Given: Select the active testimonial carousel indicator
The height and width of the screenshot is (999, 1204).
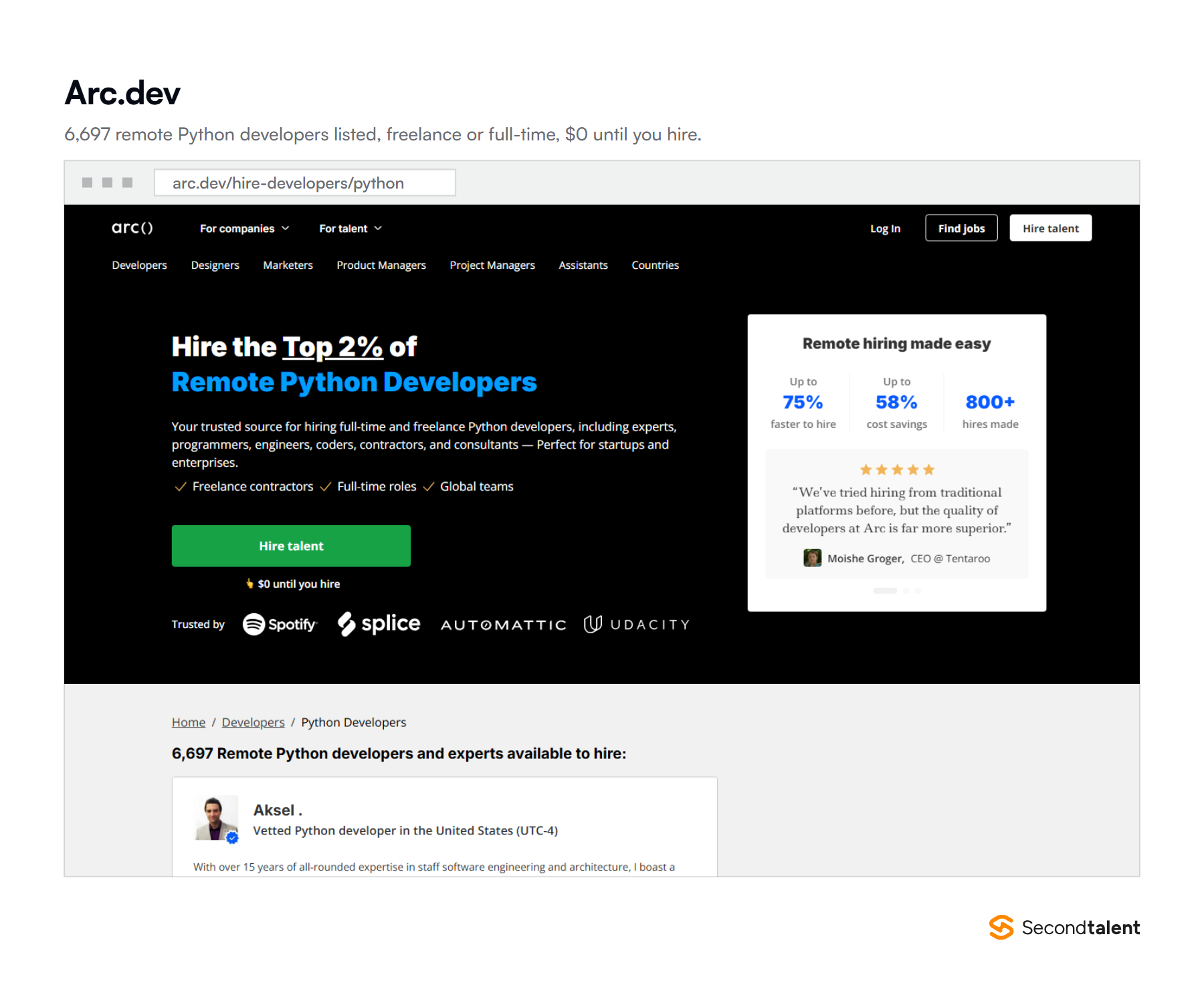Looking at the screenshot, I should pos(885,590).
